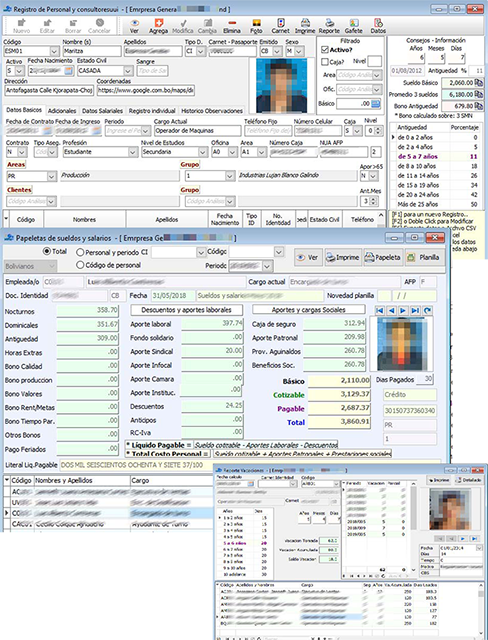Click the Apellidos column header in Registro grid
Viewport: 488px width, 640px height.
click(x=167, y=220)
